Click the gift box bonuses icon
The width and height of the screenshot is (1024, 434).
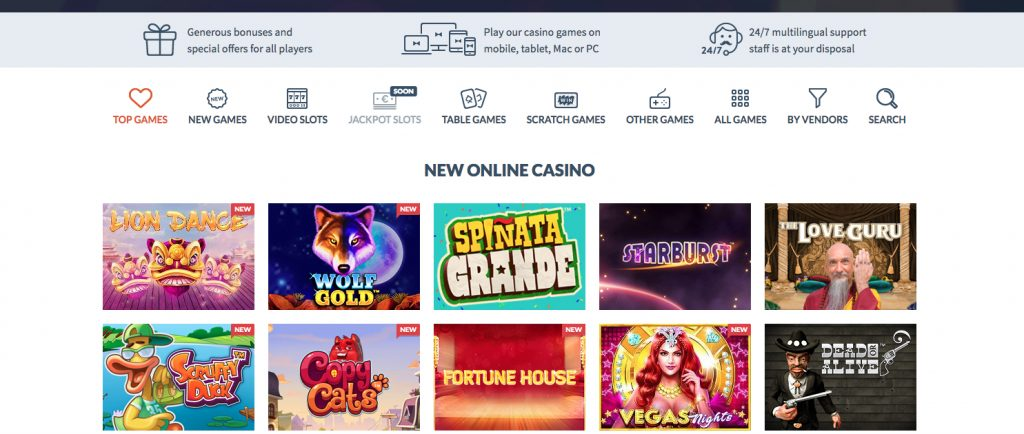pyautogui.click(x=160, y=40)
